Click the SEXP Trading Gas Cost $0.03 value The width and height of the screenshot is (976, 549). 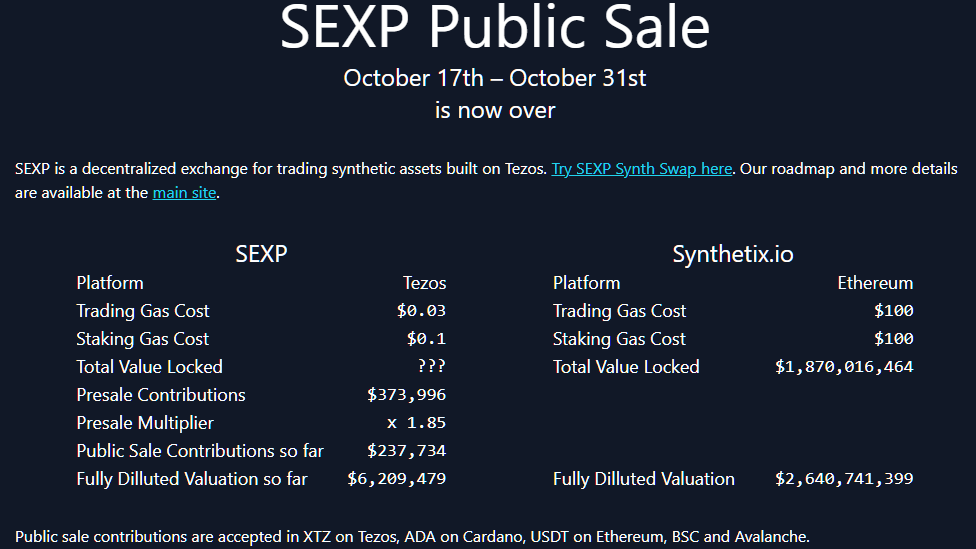point(421,311)
